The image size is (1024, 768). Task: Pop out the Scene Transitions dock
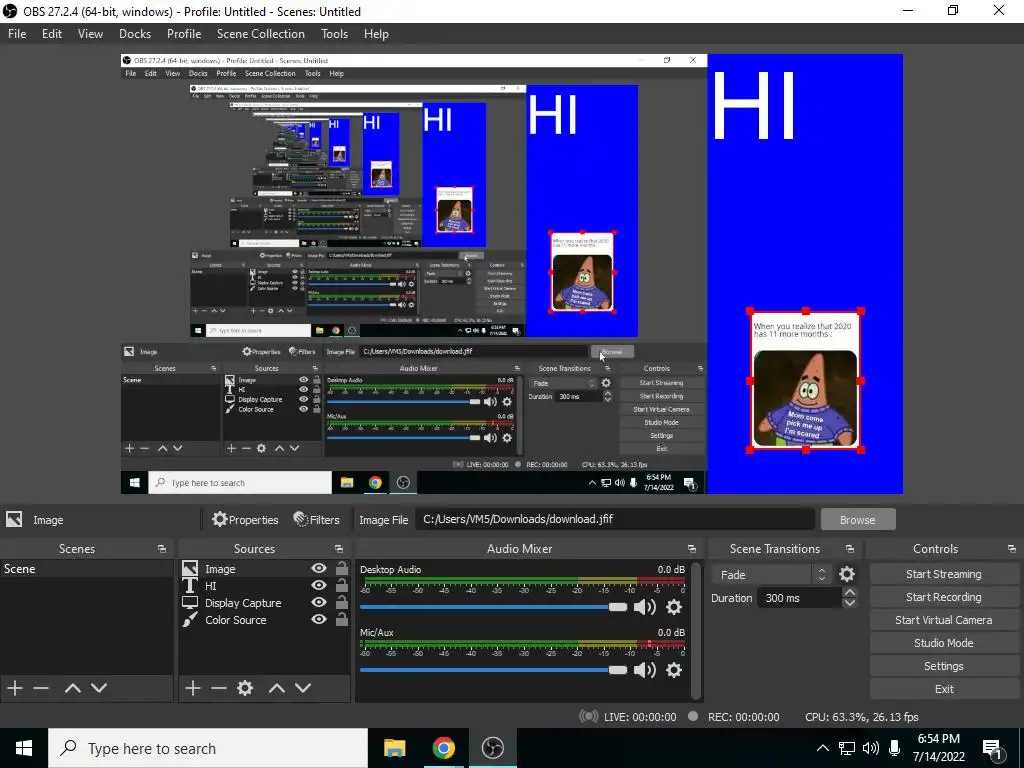(x=850, y=549)
